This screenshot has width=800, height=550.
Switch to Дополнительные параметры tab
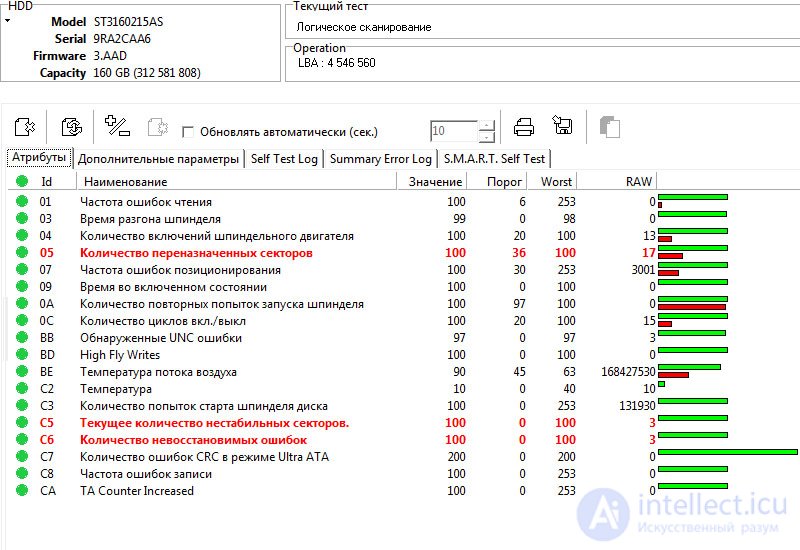pyautogui.click(x=158, y=159)
